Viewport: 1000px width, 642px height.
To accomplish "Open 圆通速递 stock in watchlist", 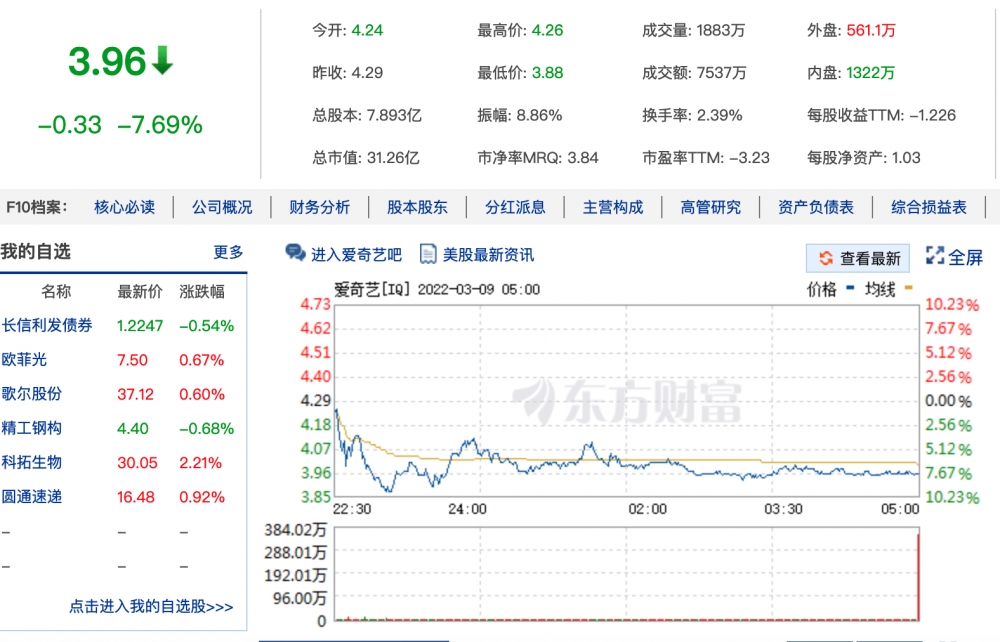I will pos(32,497).
